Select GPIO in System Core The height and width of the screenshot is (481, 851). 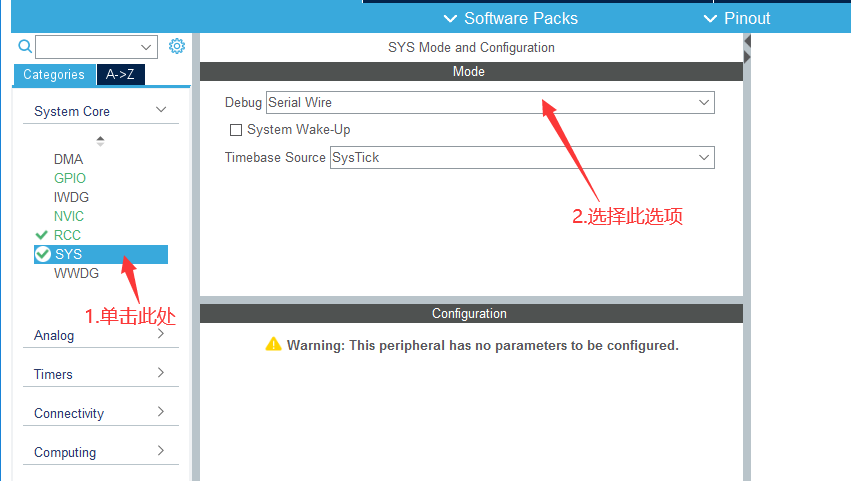69,178
